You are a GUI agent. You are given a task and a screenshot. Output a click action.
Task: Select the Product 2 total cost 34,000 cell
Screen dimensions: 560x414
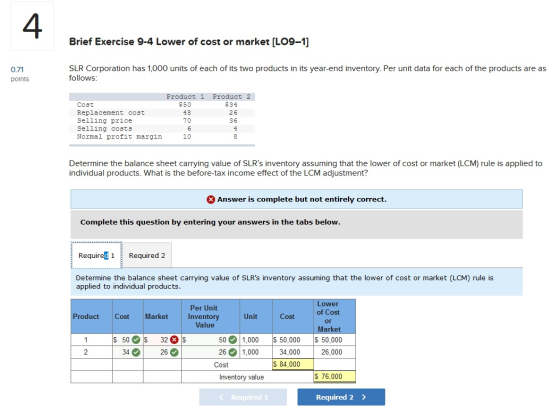[293, 352]
